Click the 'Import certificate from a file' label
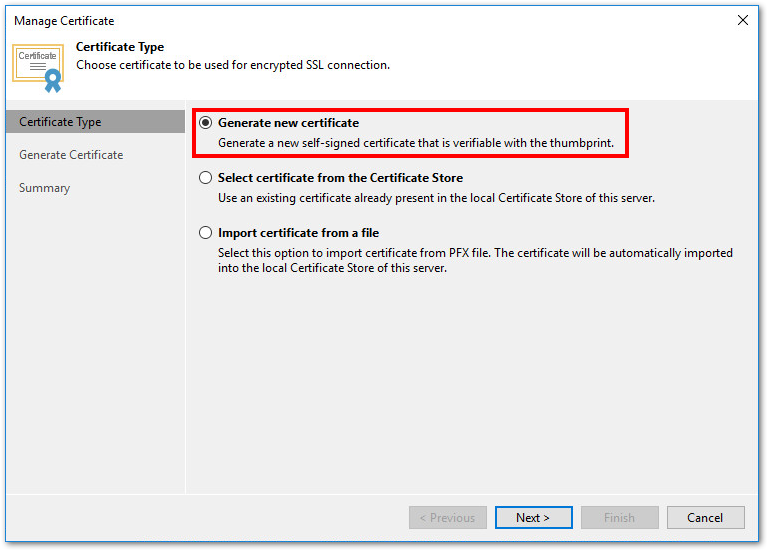 click(x=298, y=233)
